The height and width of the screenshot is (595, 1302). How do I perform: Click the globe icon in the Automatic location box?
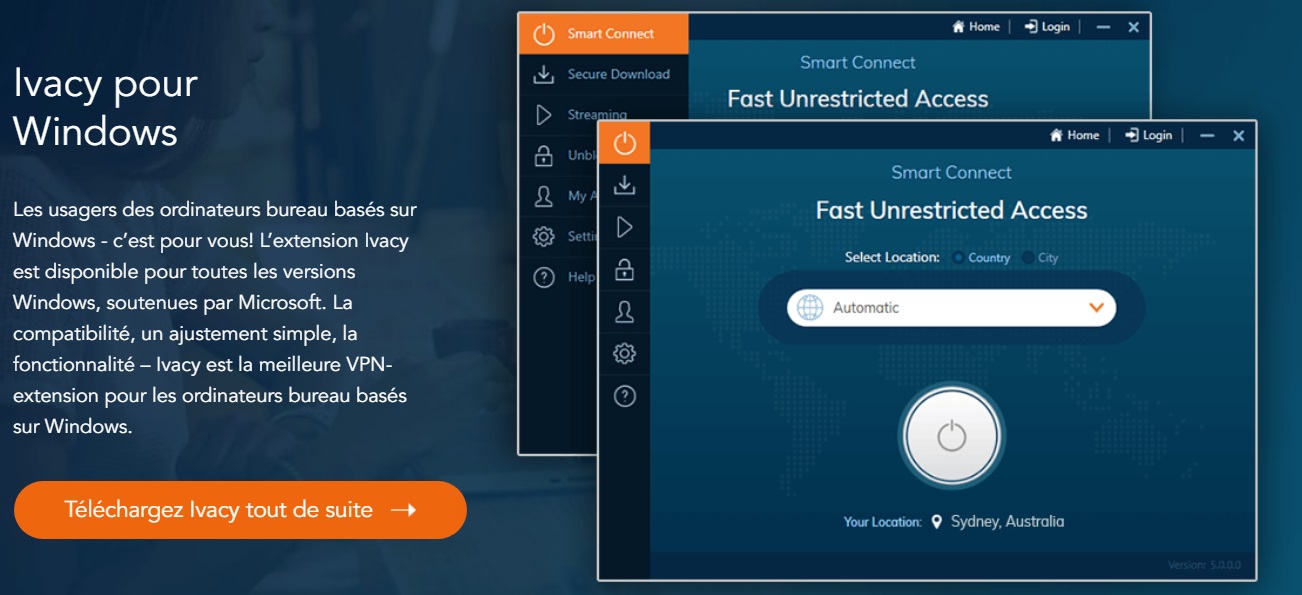(809, 308)
